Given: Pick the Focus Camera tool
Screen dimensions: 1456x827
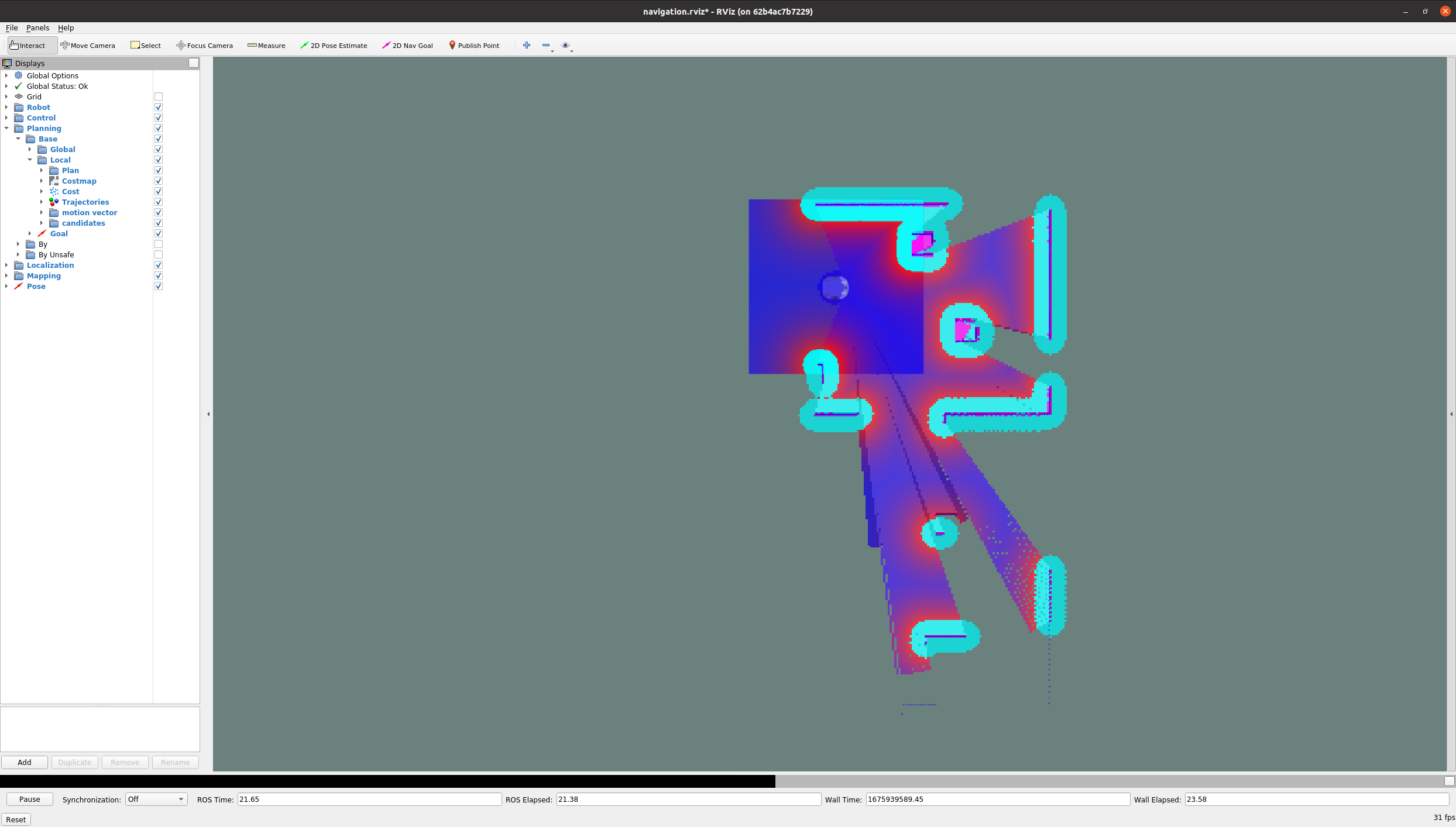Looking at the screenshot, I should pyautogui.click(x=204, y=46).
